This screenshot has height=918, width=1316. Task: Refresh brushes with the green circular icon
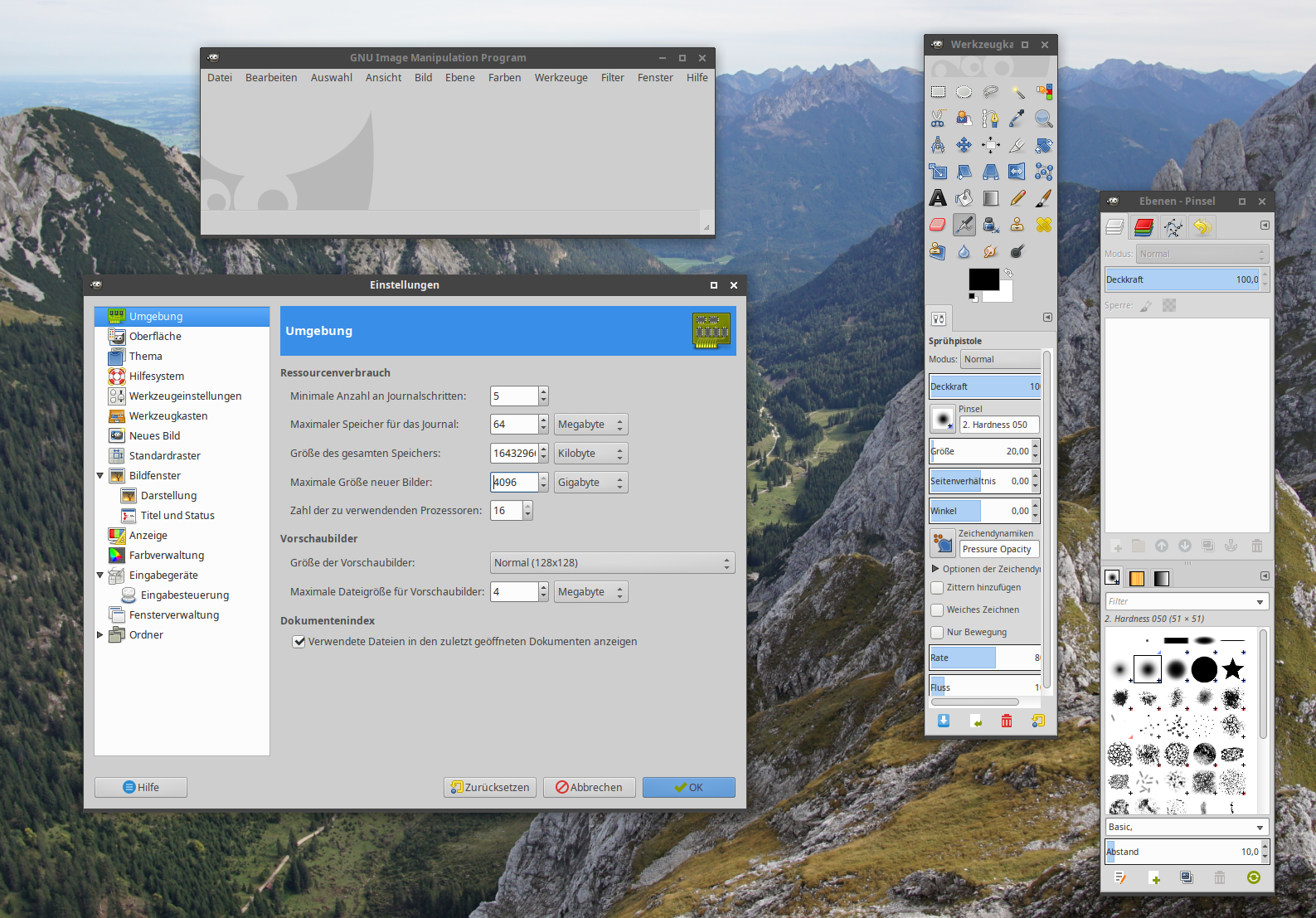coord(1254,877)
